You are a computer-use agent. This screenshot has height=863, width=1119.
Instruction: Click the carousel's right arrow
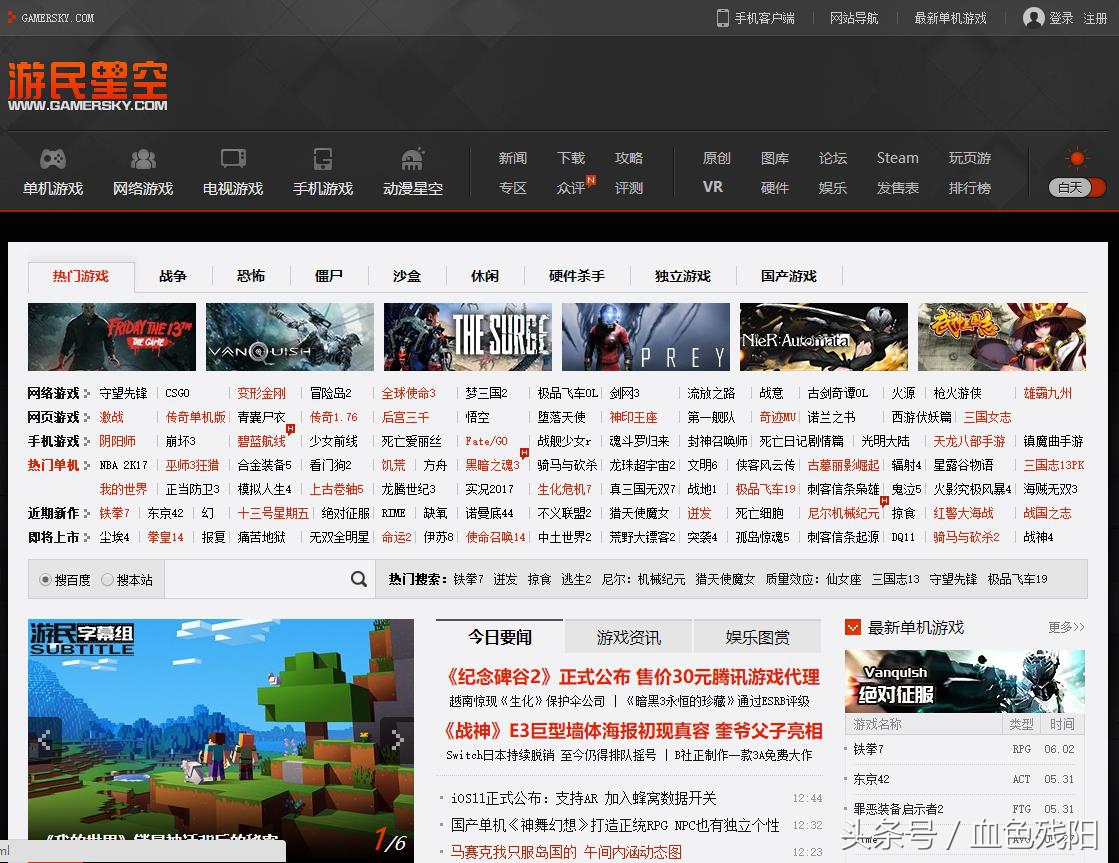[x=400, y=740]
